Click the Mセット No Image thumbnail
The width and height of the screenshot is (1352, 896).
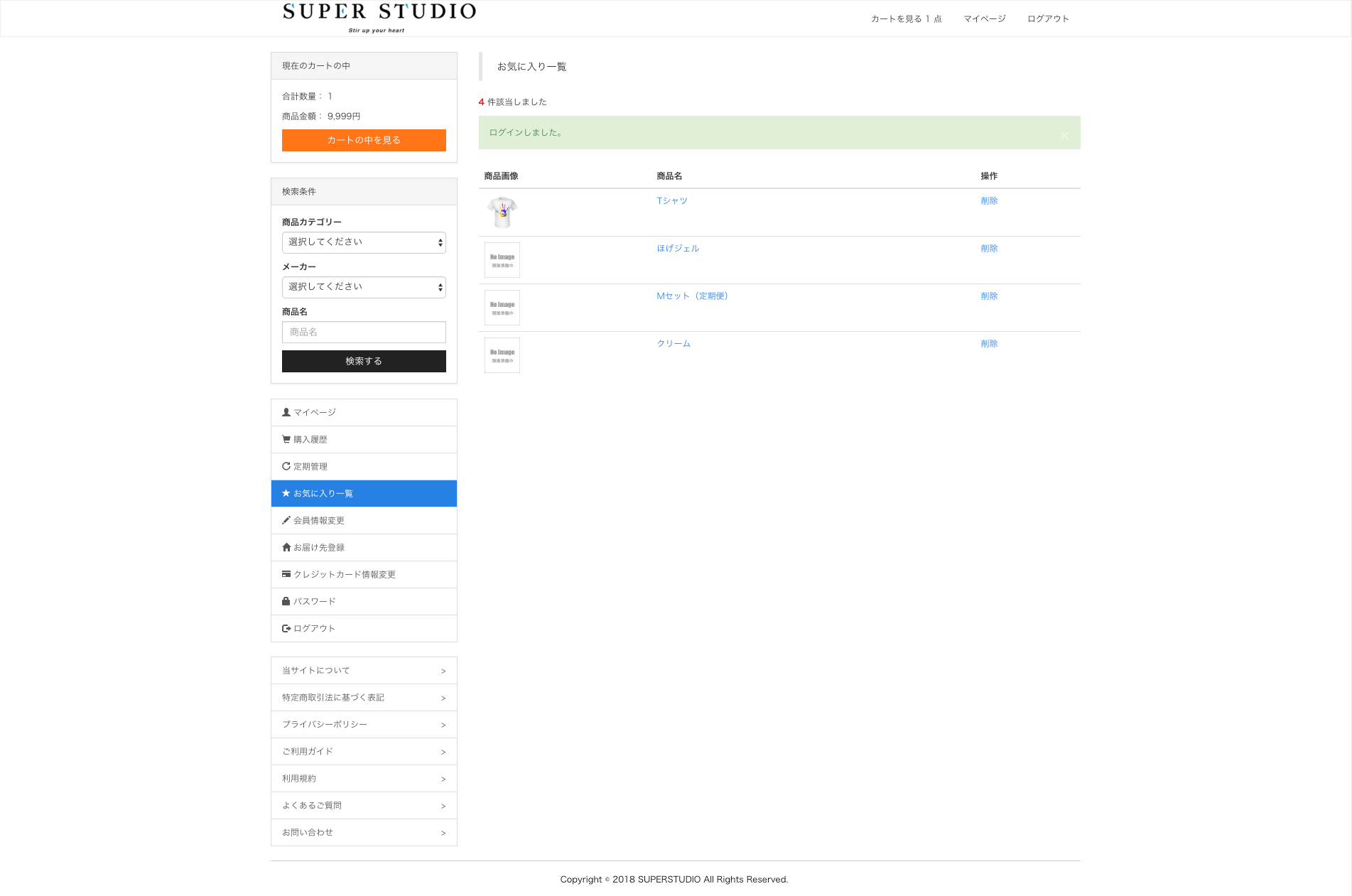[x=502, y=308]
